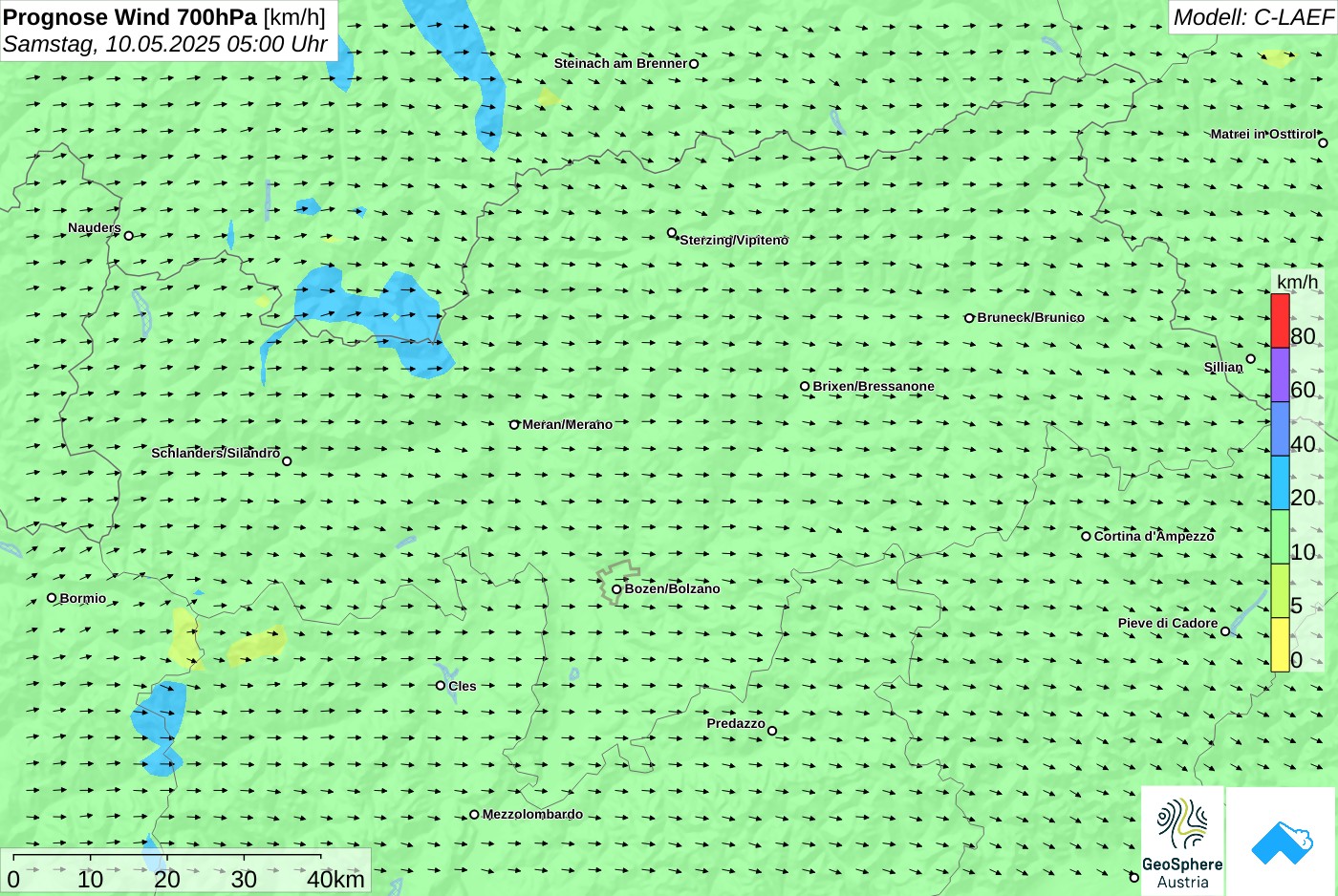This screenshot has height=896, width=1338.
Task: Select the Bozen/Bolzano city marker
Action: pyautogui.click(x=616, y=589)
